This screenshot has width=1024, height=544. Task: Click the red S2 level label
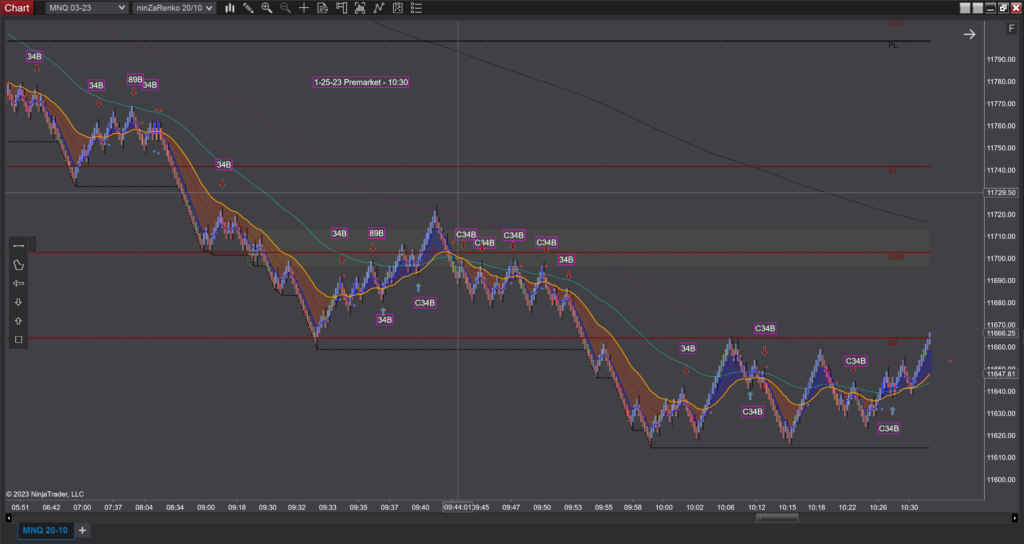click(x=893, y=342)
